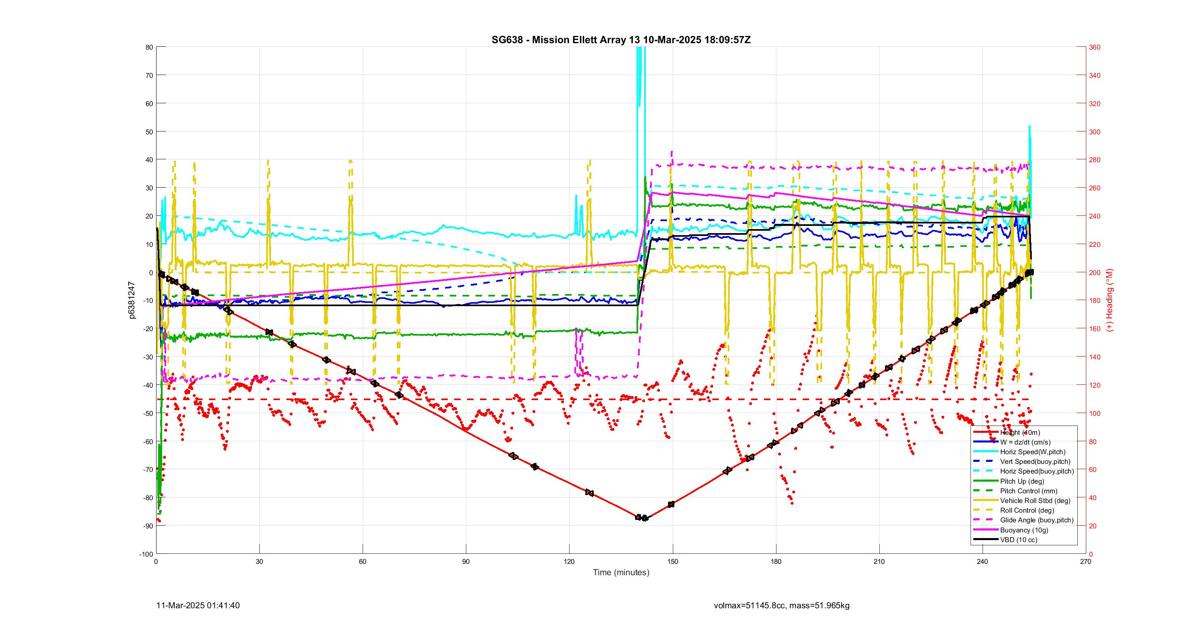The height and width of the screenshot is (622, 1200).
Task: Click the 'volmax=51145.8cc, mass=51.965kg' footer text
Action: coord(782,605)
